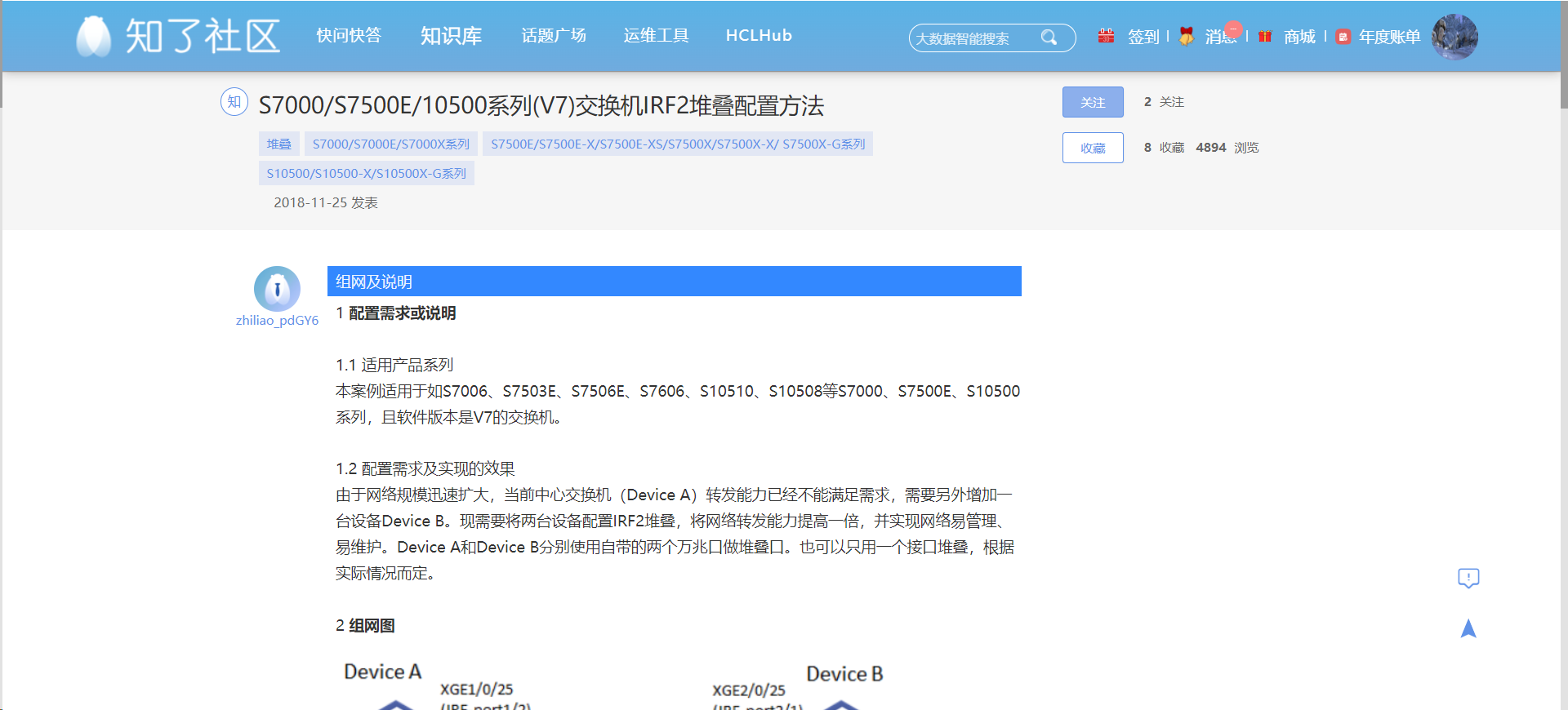Click the 收藏 button
Image resolution: width=1568 pixels, height=710 pixels.
pos(1093,148)
